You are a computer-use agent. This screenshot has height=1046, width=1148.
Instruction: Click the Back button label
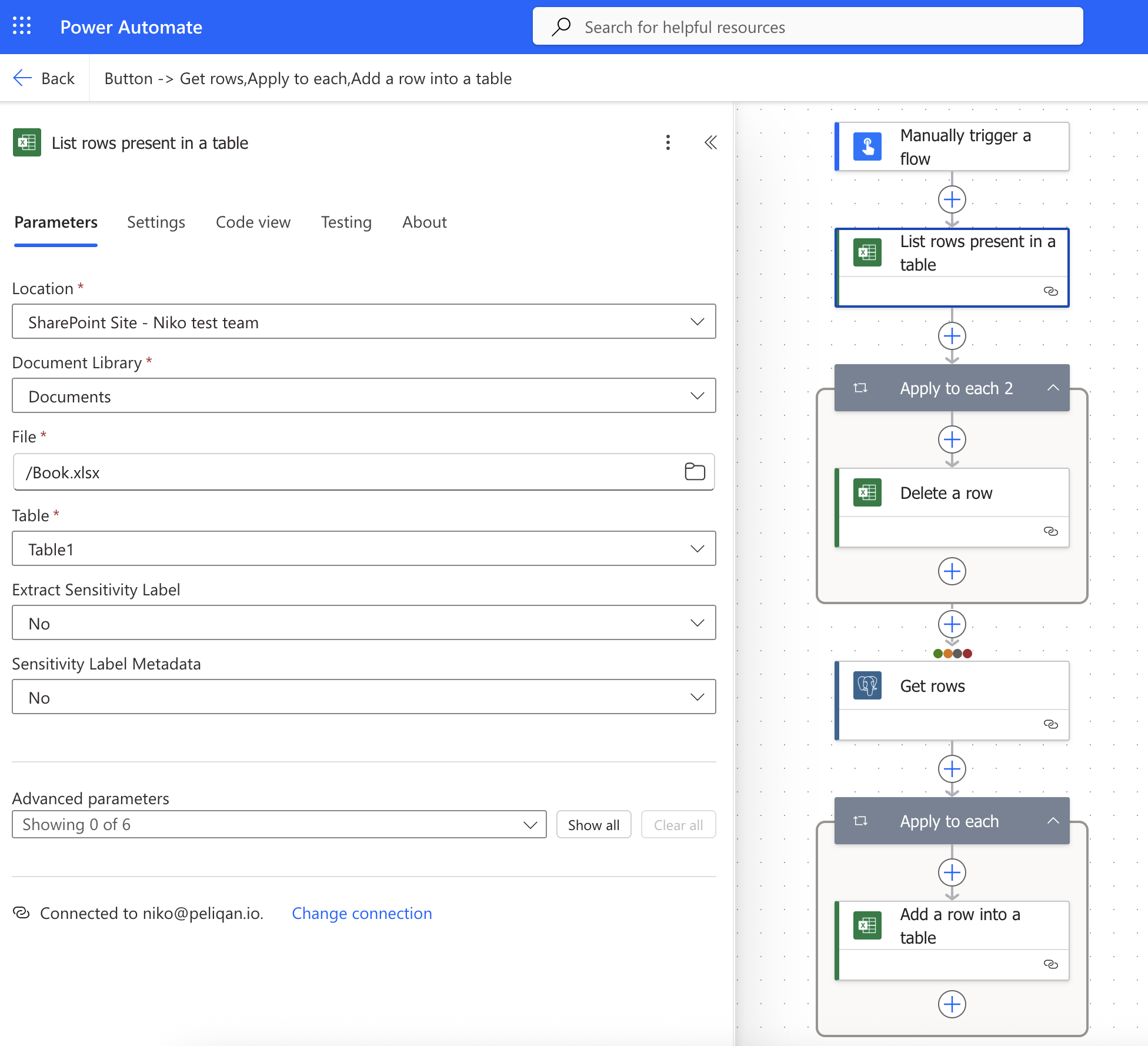coord(58,78)
